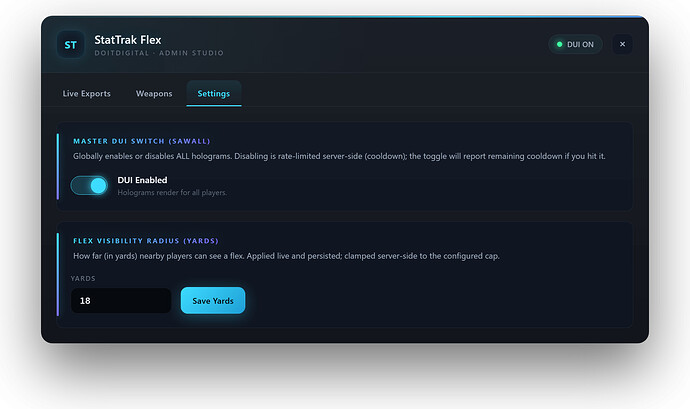Click the 'How far (in yards)' description
Image resolution: width=690 pixels, height=409 pixels.
286,256
